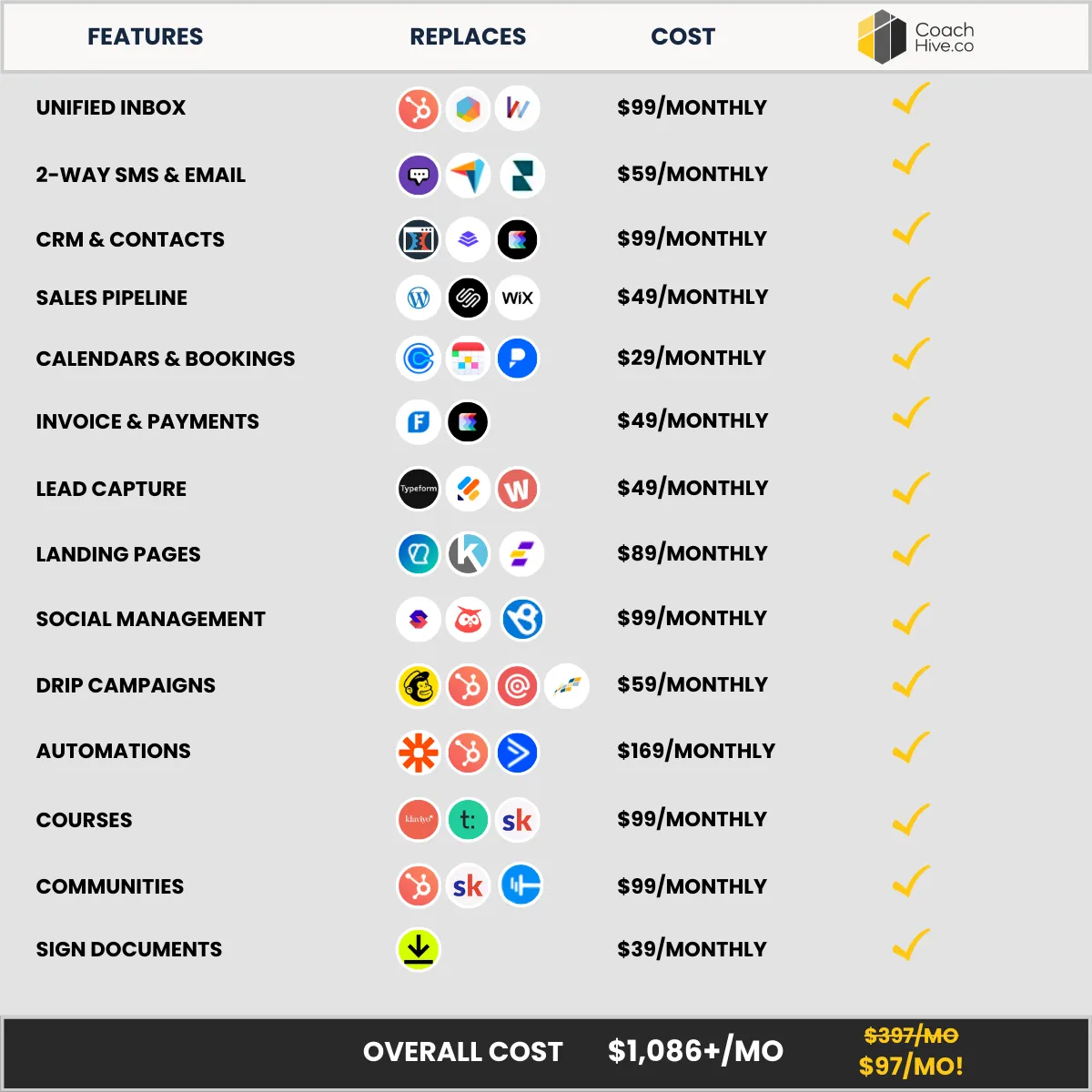This screenshot has height=1092, width=1092.
Task: Click the checkmark in the Automations row
Action: click(911, 746)
